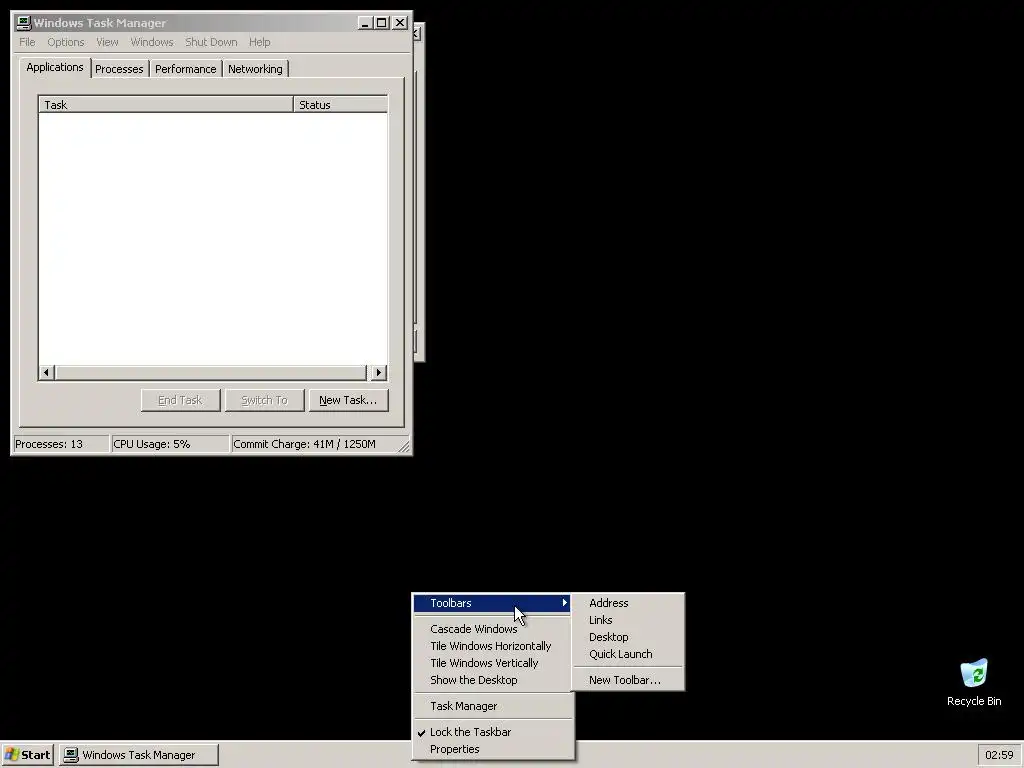
Task: Click the left scroll arrow in task list
Action: [46, 373]
